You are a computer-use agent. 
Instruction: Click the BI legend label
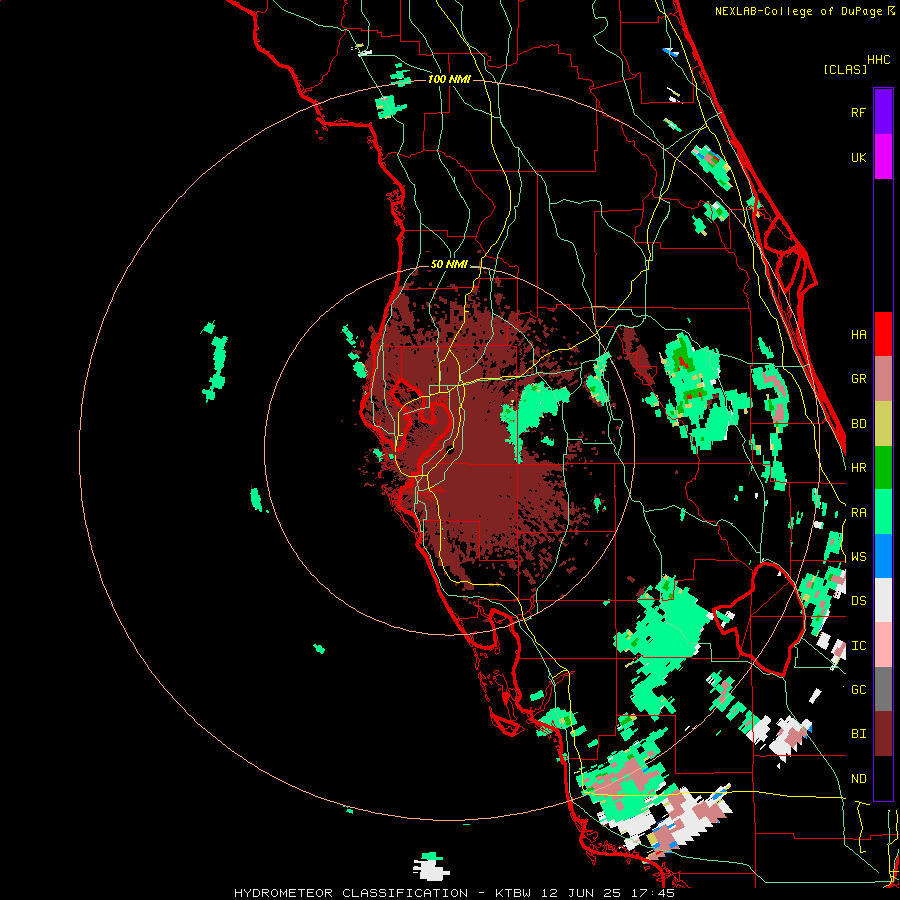[858, 734]
